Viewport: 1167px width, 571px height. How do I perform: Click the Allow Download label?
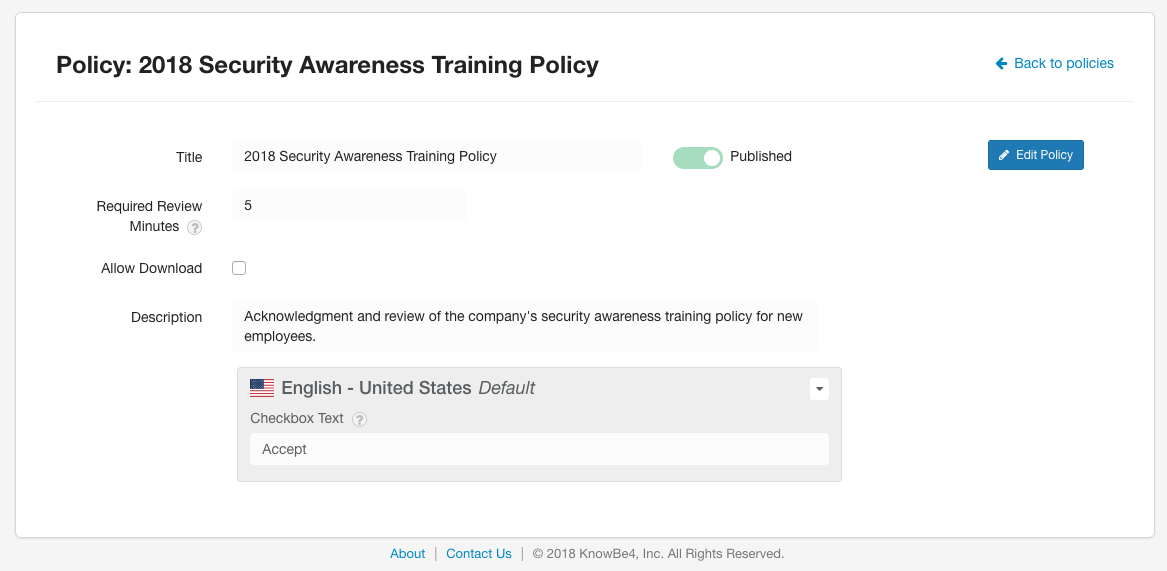(151, 268)
